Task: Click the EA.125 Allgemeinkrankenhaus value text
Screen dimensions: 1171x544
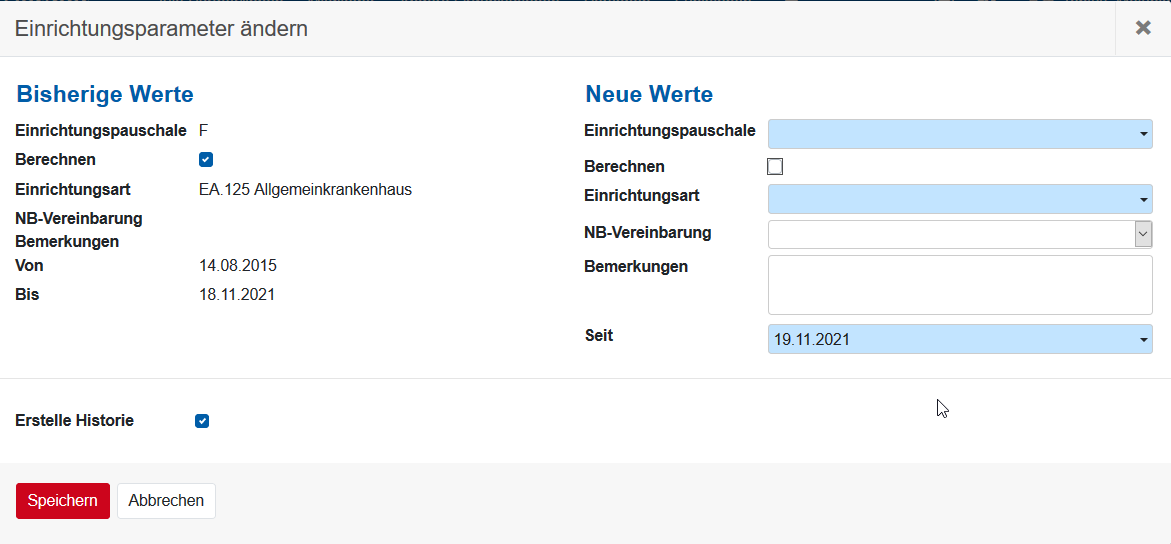Action: pos(305,190)
